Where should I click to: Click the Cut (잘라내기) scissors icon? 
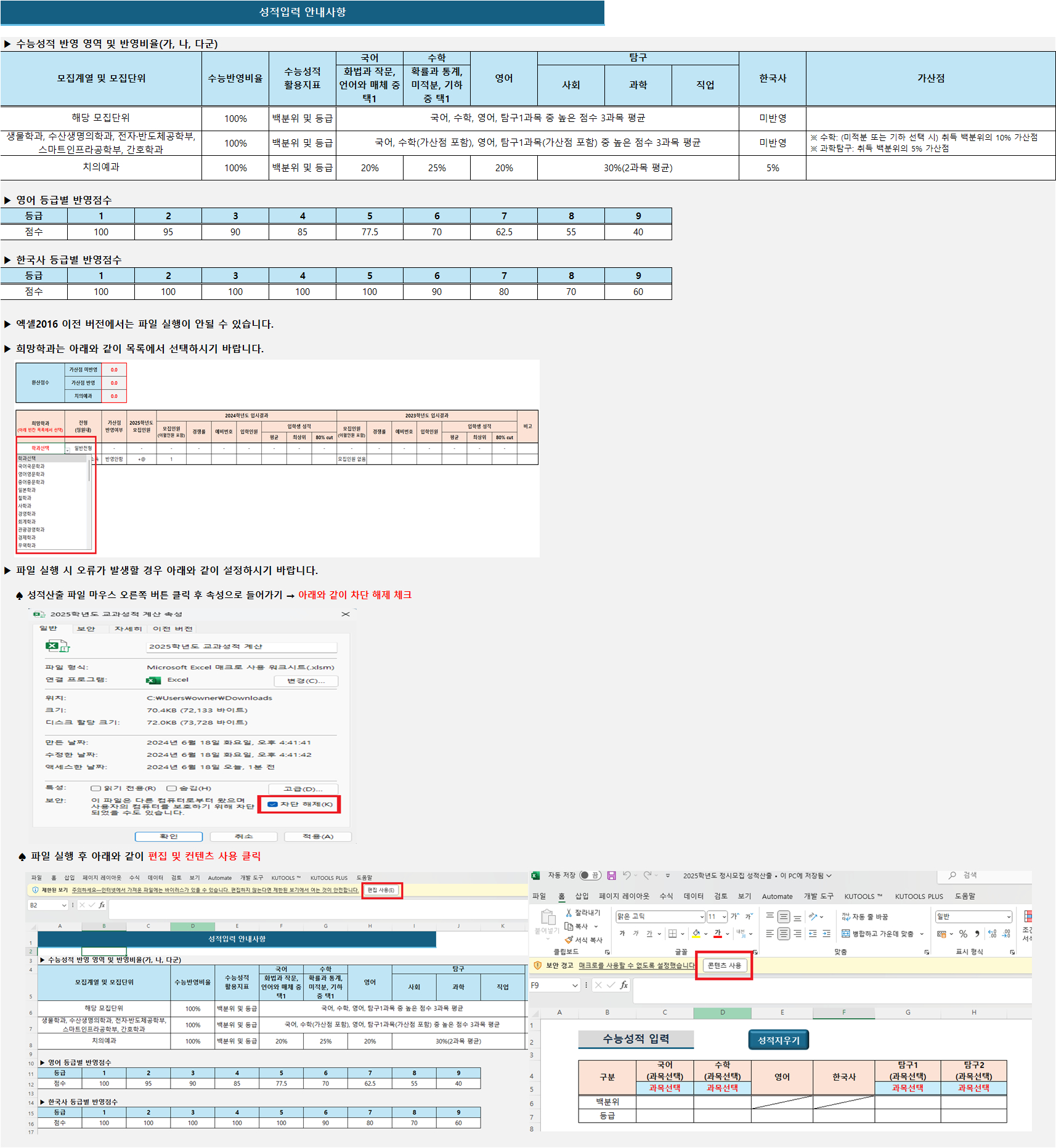[x=569, y=913]
